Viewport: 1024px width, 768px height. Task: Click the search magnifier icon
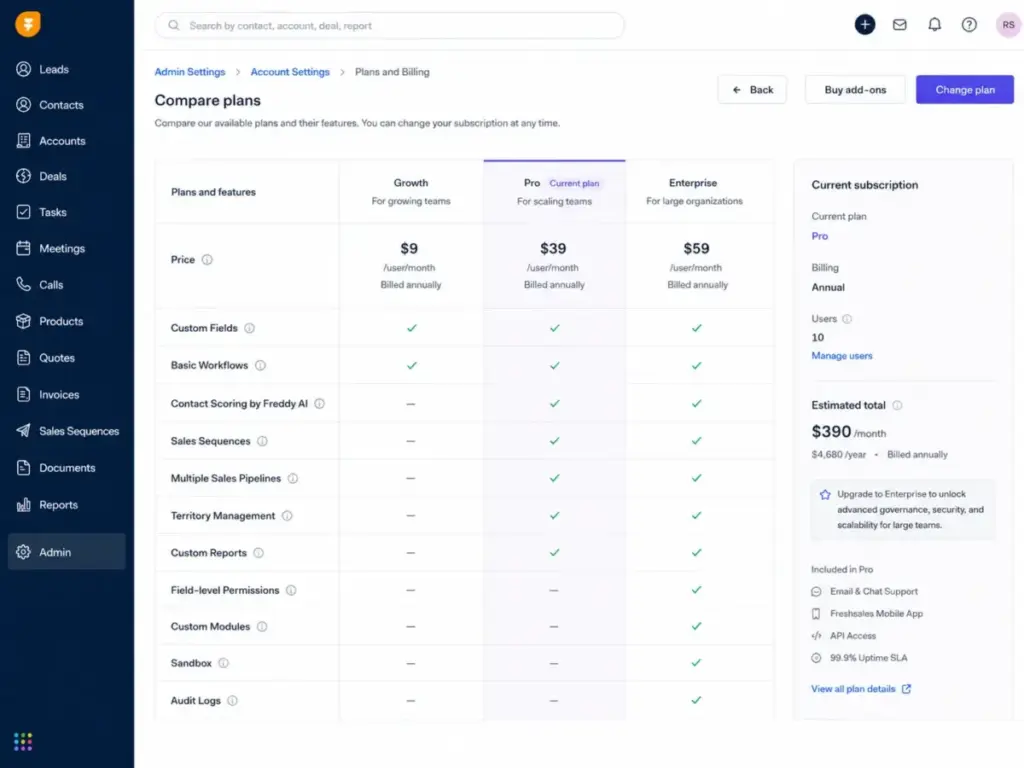click(174, 25)
